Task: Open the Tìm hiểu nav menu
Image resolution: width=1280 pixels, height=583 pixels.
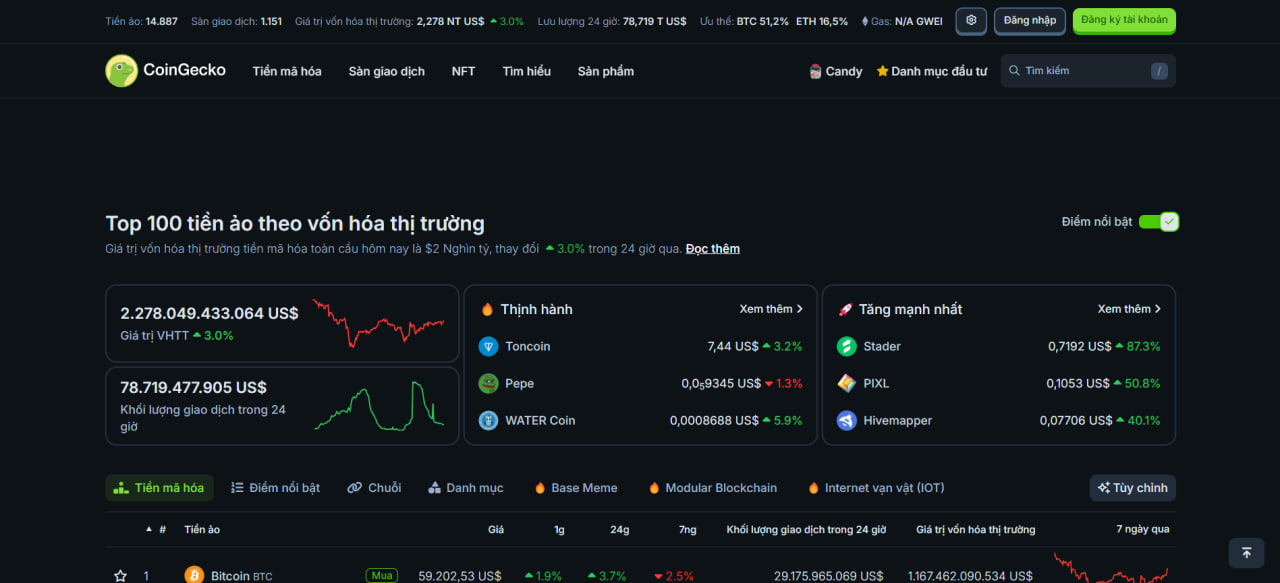Action: click(x=526, y=71)
